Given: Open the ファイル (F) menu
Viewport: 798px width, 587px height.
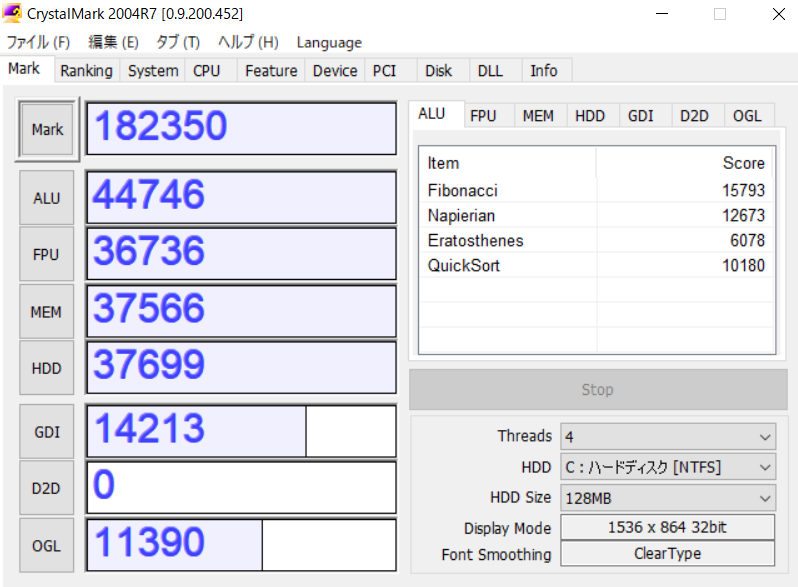Looking at the screenshot, I should tap(38, 42).
